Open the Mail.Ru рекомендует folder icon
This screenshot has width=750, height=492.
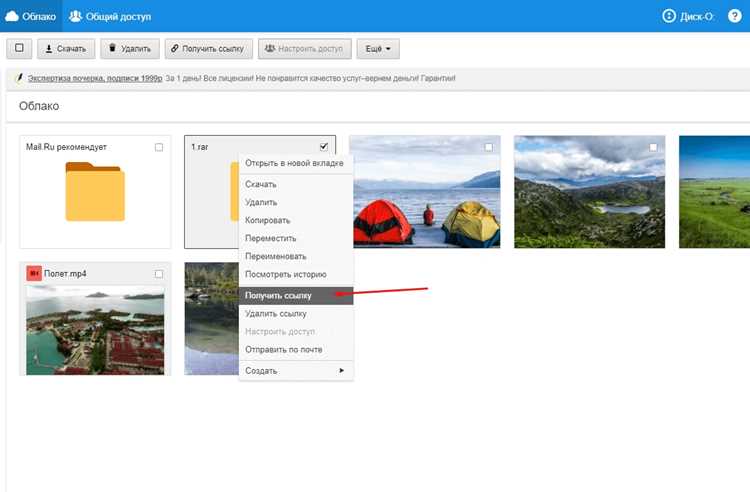(95, 191)
